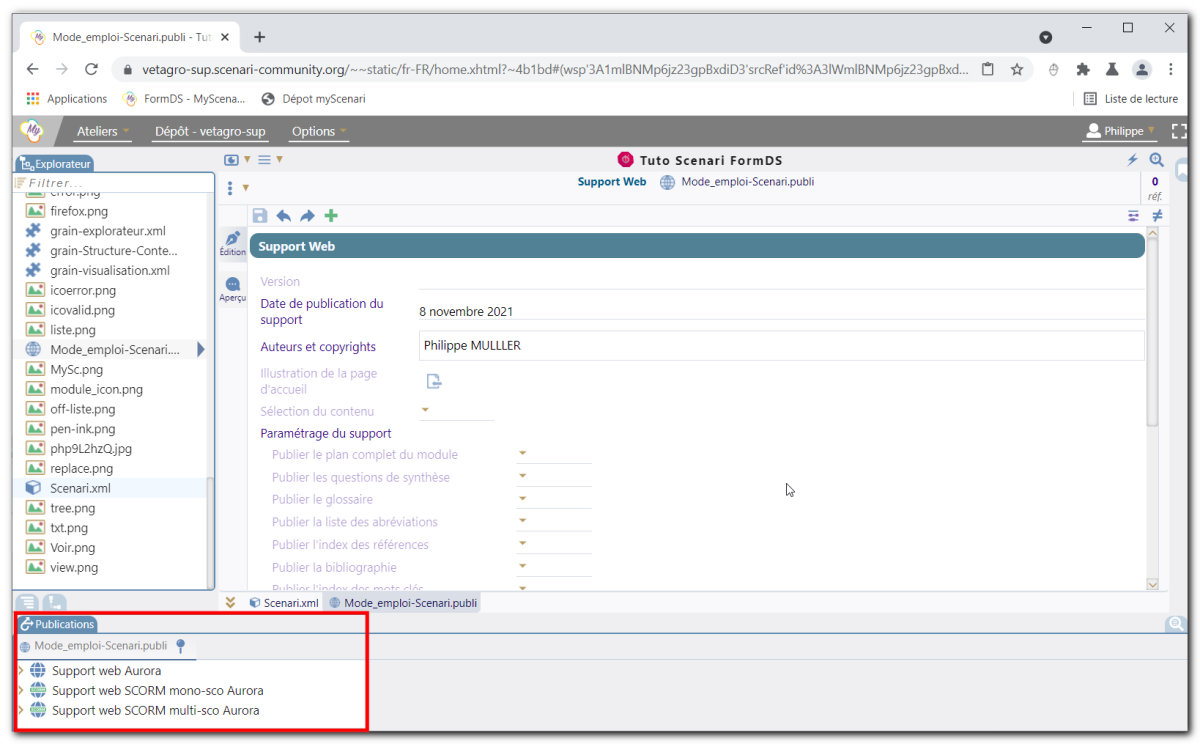Select Scenari.xml in the explorer
1200x744 pixels.
80,488
